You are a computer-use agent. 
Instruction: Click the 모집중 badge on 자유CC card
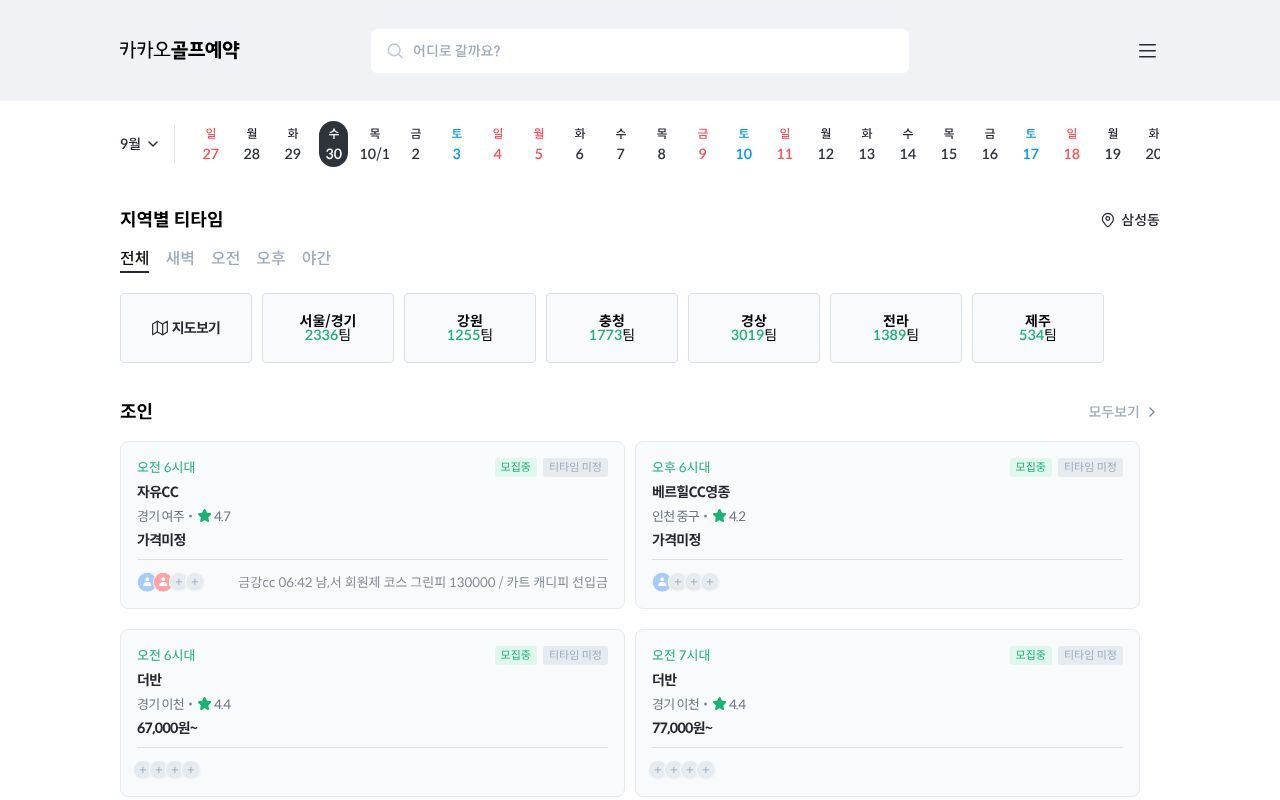click(x=516, y=467)
